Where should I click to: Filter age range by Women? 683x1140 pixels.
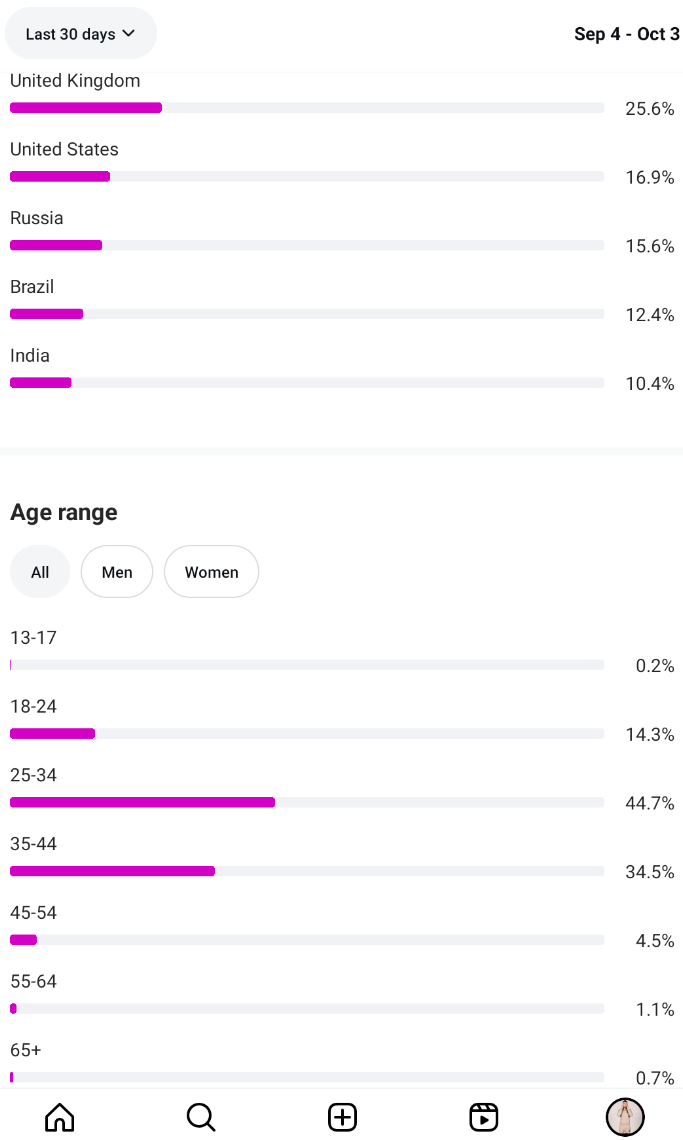(211, 572)
